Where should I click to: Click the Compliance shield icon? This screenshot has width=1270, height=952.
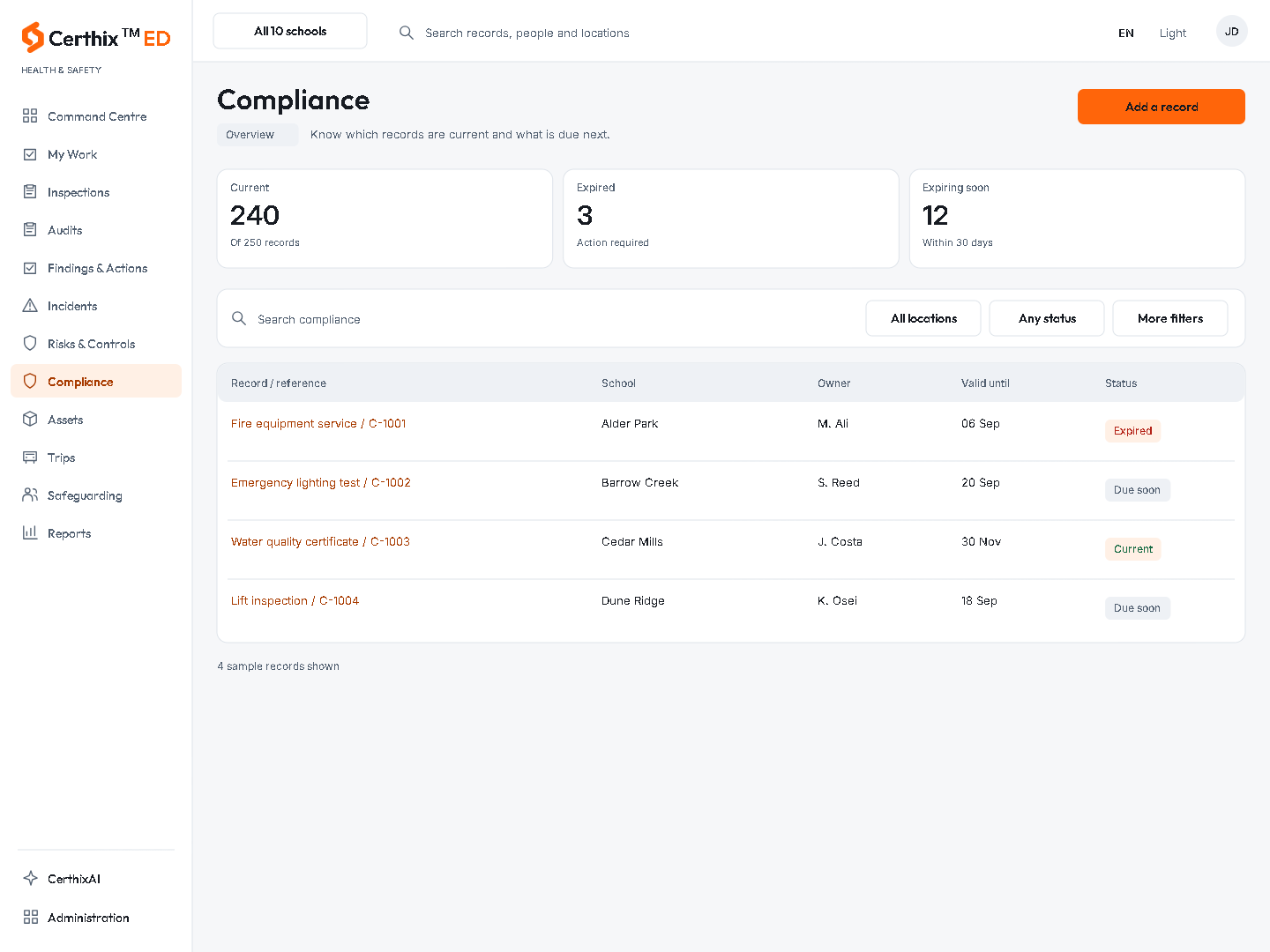[30, 382]
